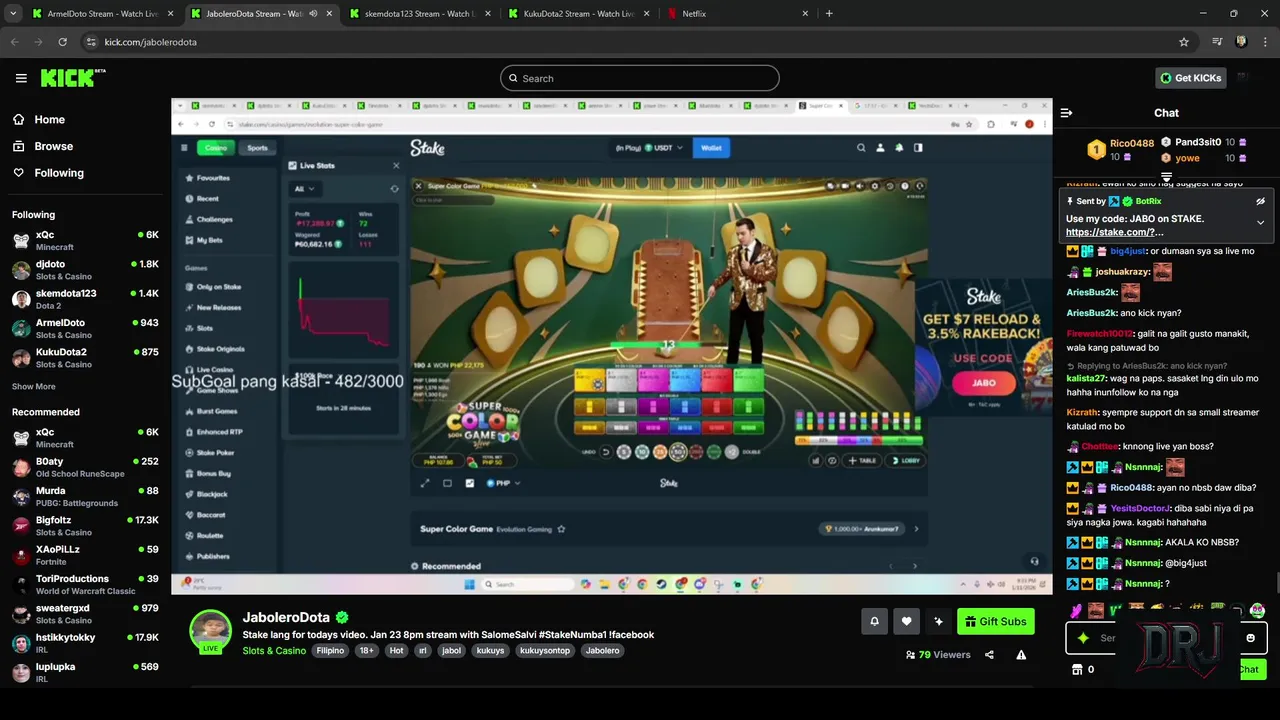
Task: Open recommended channel sweatergxd
Action: (x=85, y=614)
